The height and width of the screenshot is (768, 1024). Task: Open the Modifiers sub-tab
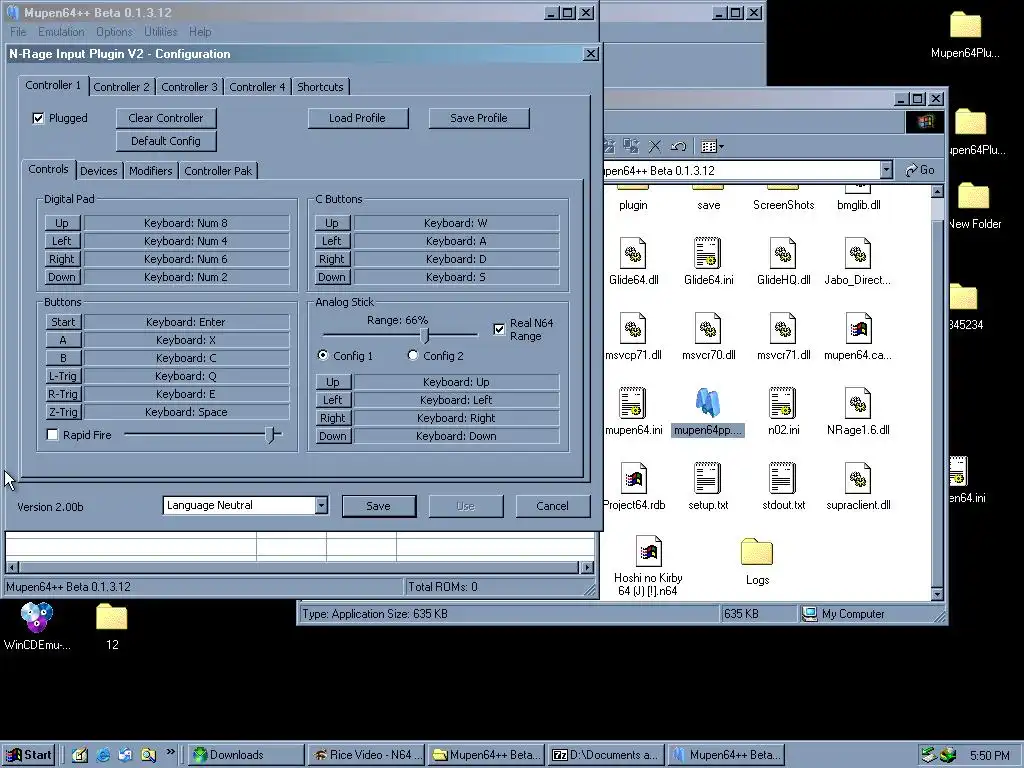151,171
